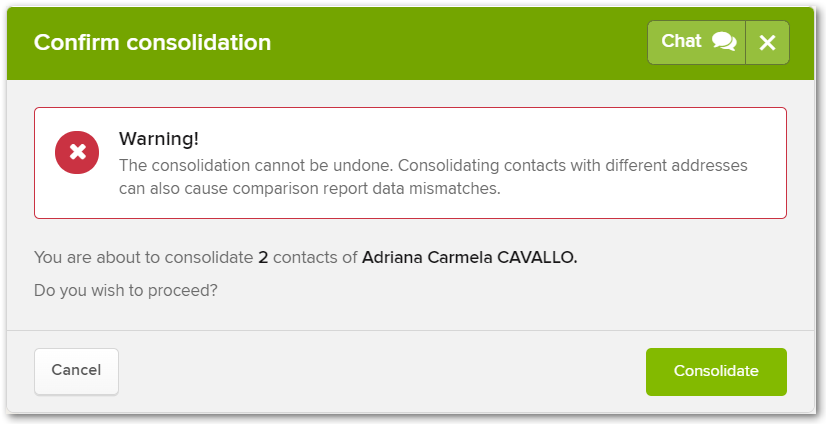Click the red warning error icon

point(77,153)
